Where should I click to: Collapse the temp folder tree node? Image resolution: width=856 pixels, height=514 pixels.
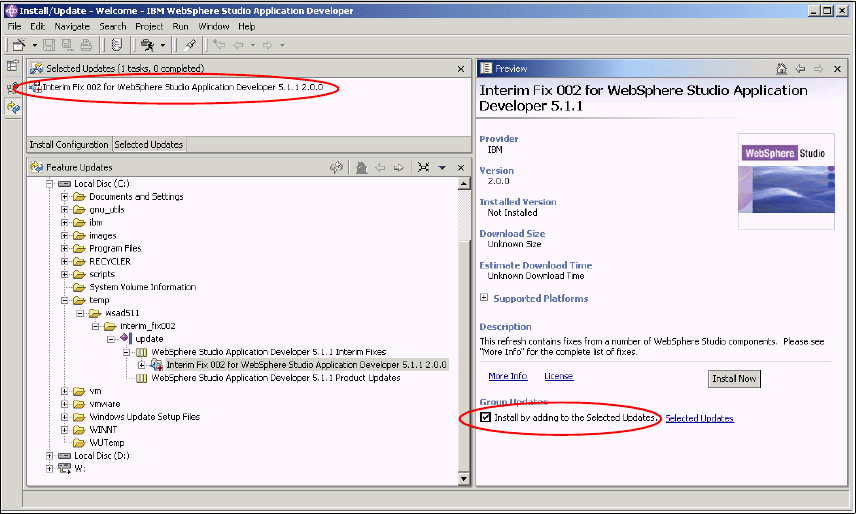point(65,300)
